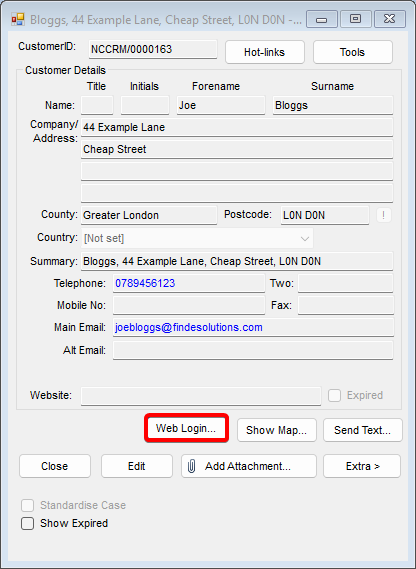Click the exclamation postcode lookup button
416x569 pixels.
click(x=384, y=215)
